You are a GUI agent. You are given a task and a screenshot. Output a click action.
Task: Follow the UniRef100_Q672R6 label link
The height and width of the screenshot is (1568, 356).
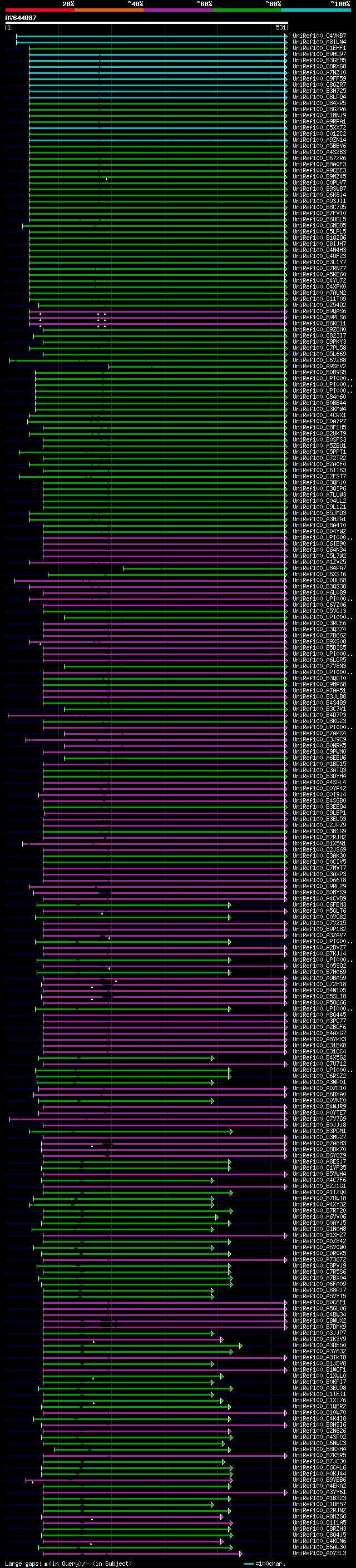(x=319, y=159)
